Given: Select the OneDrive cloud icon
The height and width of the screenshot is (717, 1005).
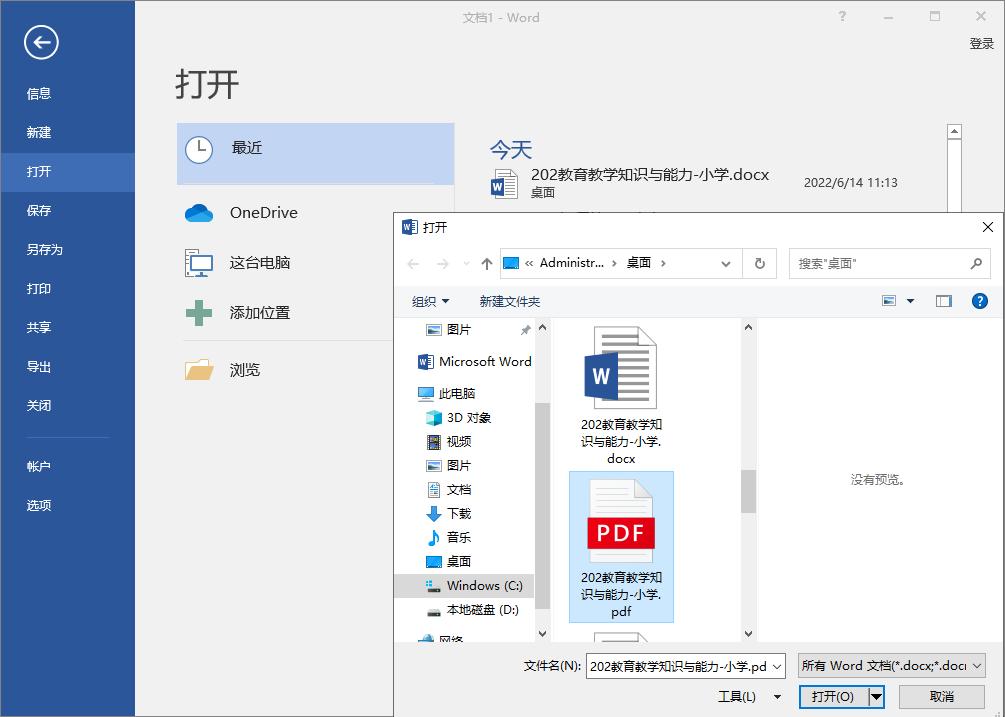Looking at the screenshot, I should [198, 212].
